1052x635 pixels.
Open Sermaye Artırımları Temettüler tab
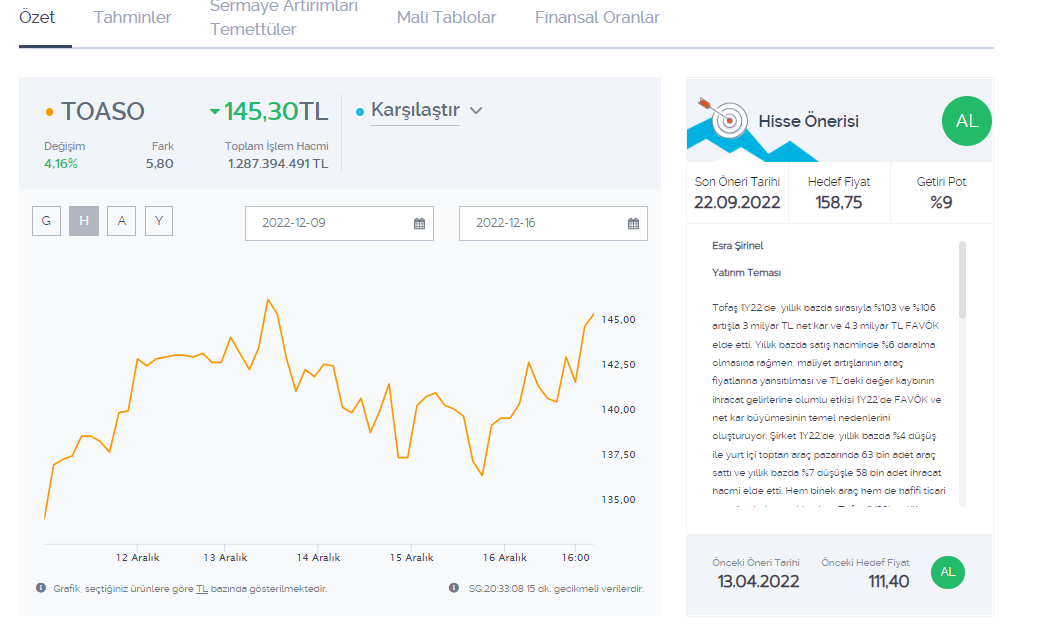point(284,18)
